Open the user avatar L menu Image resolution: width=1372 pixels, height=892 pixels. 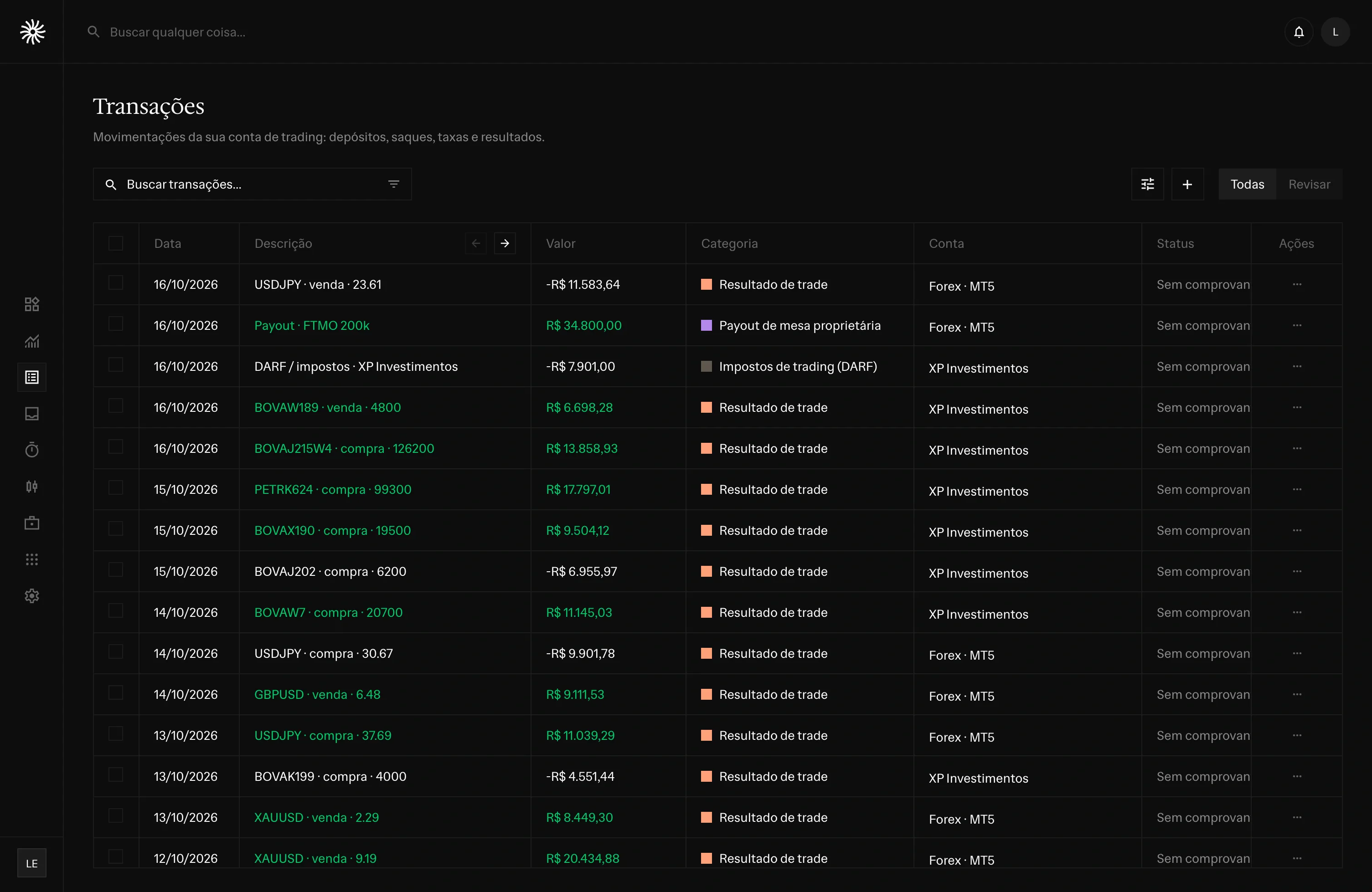[x=1335, y=32]
